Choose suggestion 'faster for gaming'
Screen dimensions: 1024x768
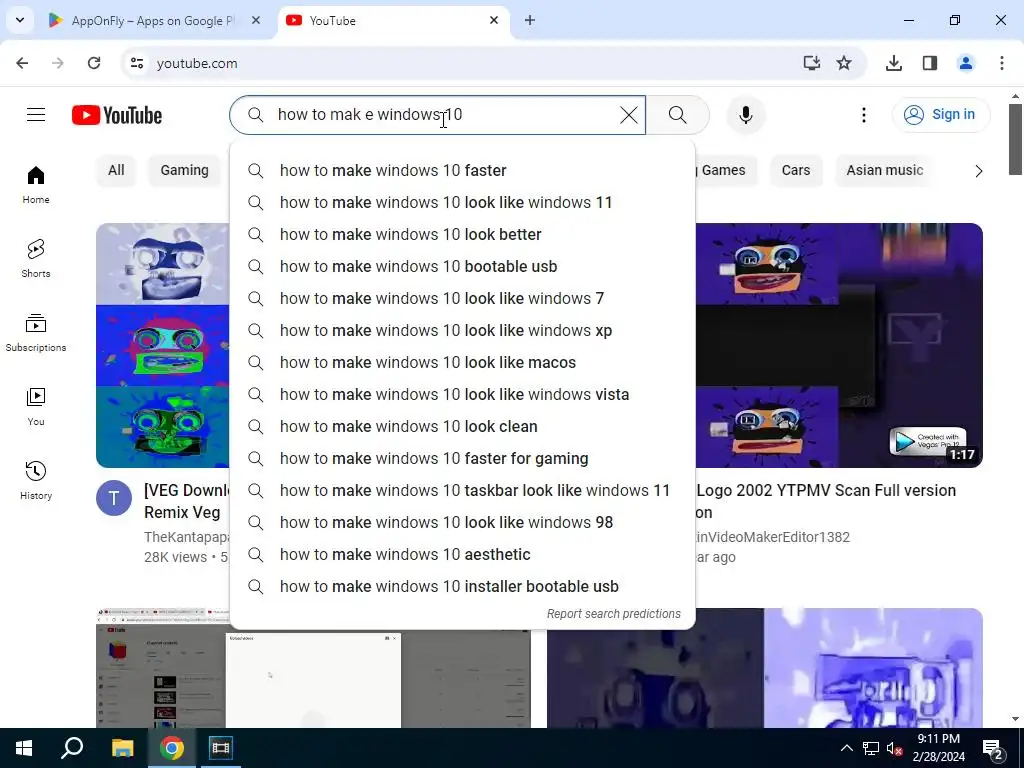[x=462, y=458]
